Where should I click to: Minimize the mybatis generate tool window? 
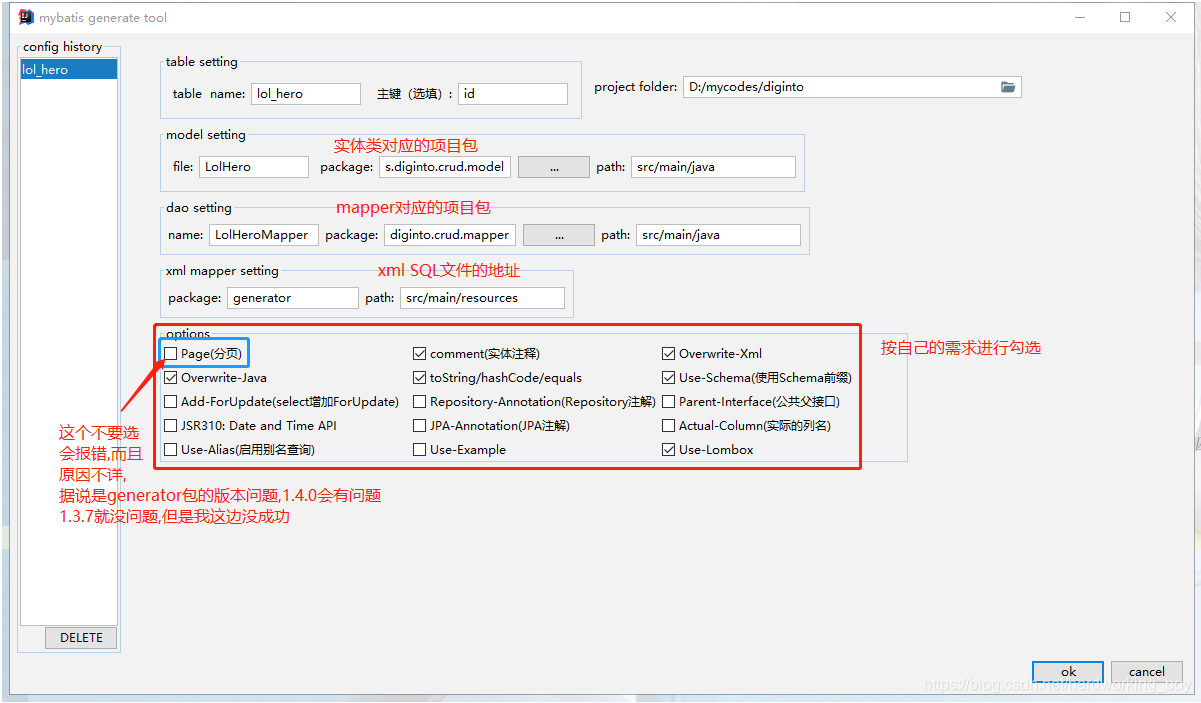tap(1079, 17)
